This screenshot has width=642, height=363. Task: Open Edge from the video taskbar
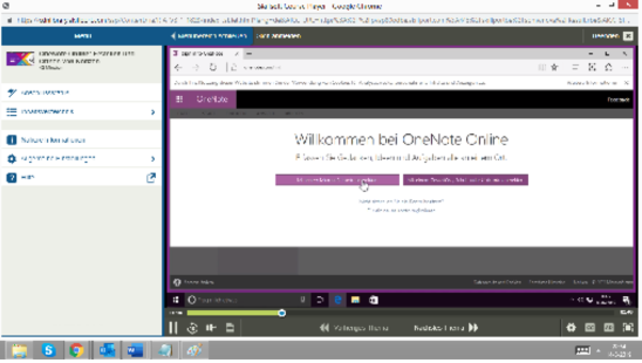(338, 300)
